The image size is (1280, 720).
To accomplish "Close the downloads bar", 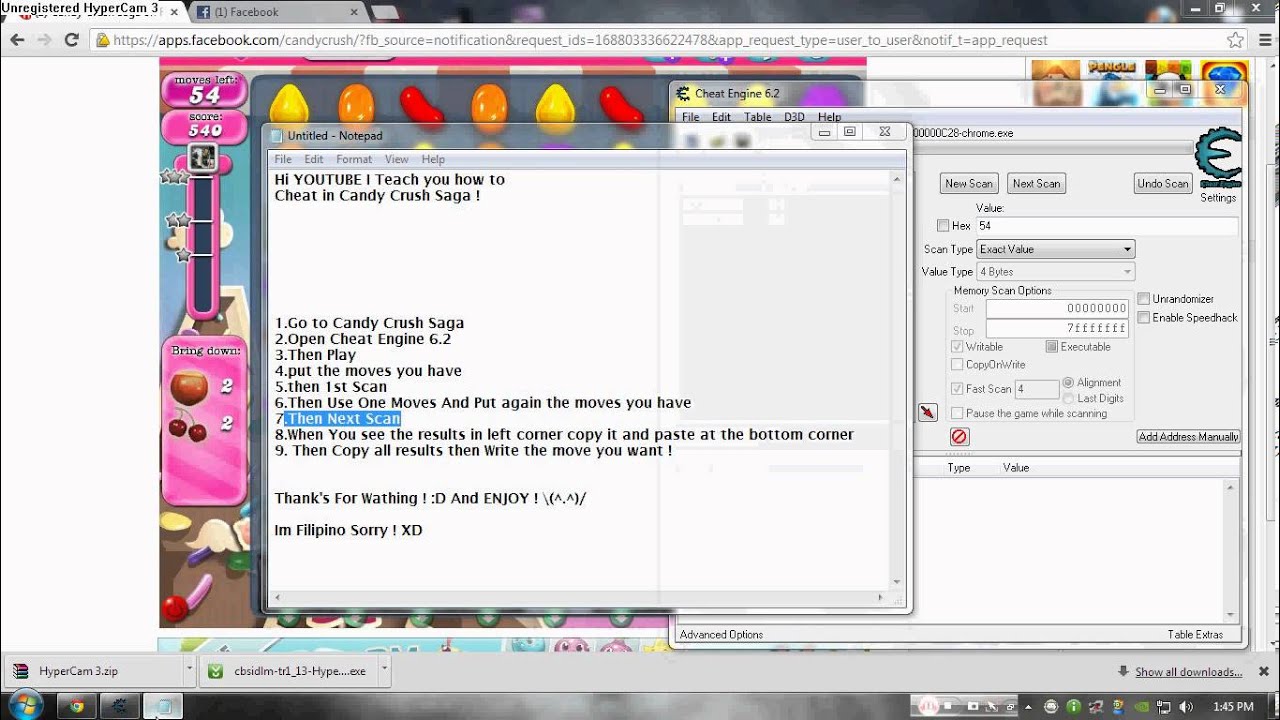I will (1264, 671).
